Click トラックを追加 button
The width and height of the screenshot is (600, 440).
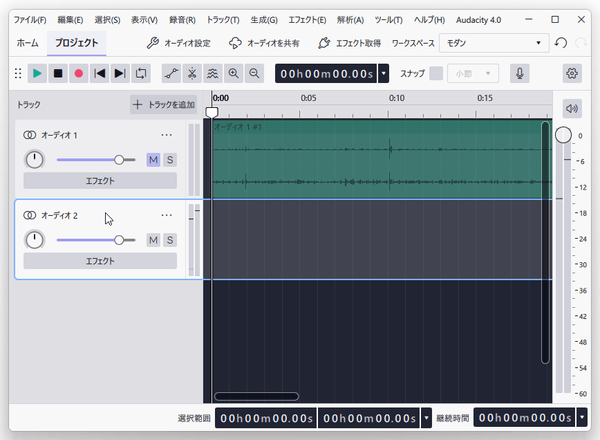[164, 104]
